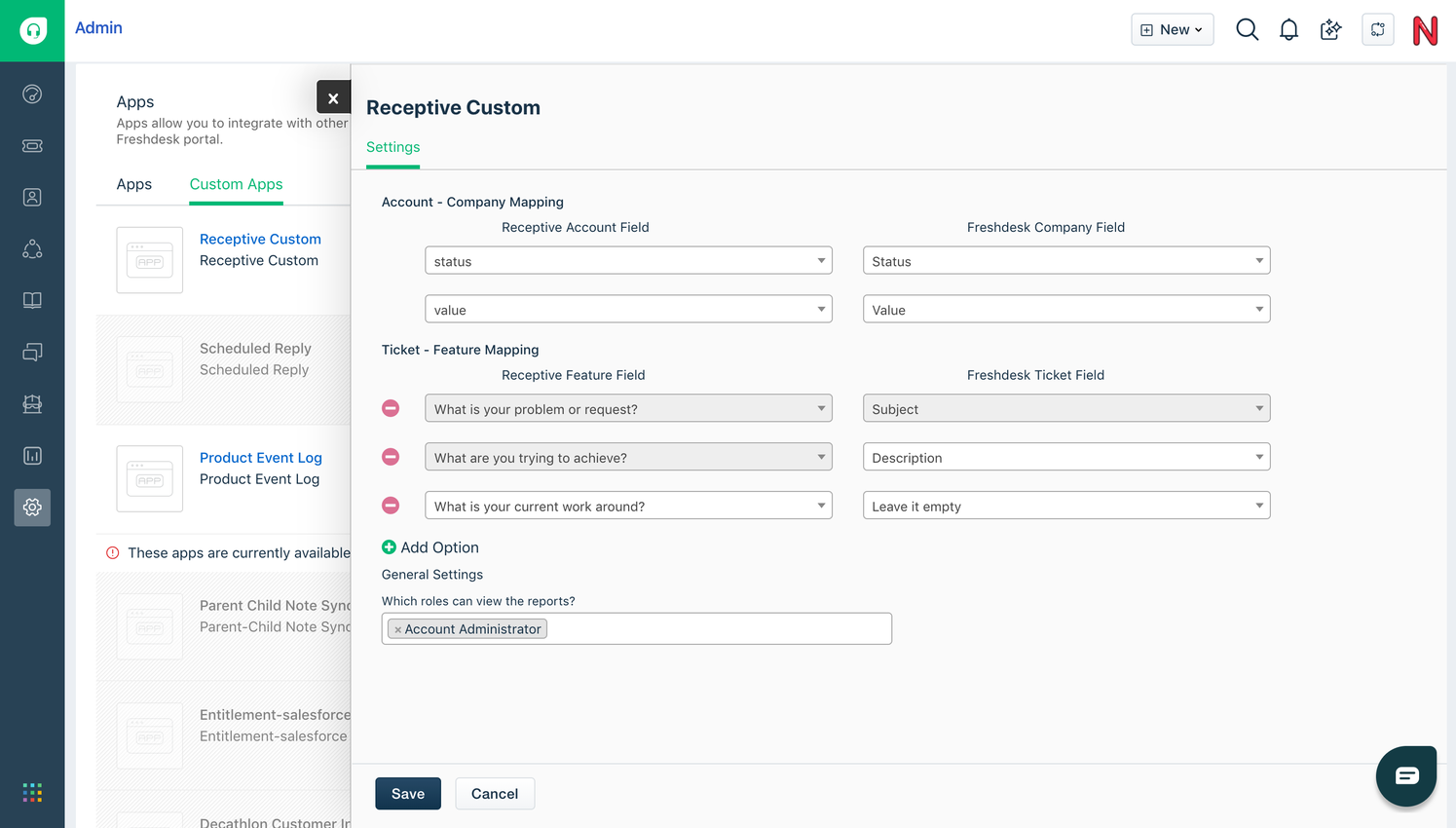Image resolution: width=1456 pixels, height=828 pixels.
Task: Open the Product Event Log app link
Action: [260, 457]
